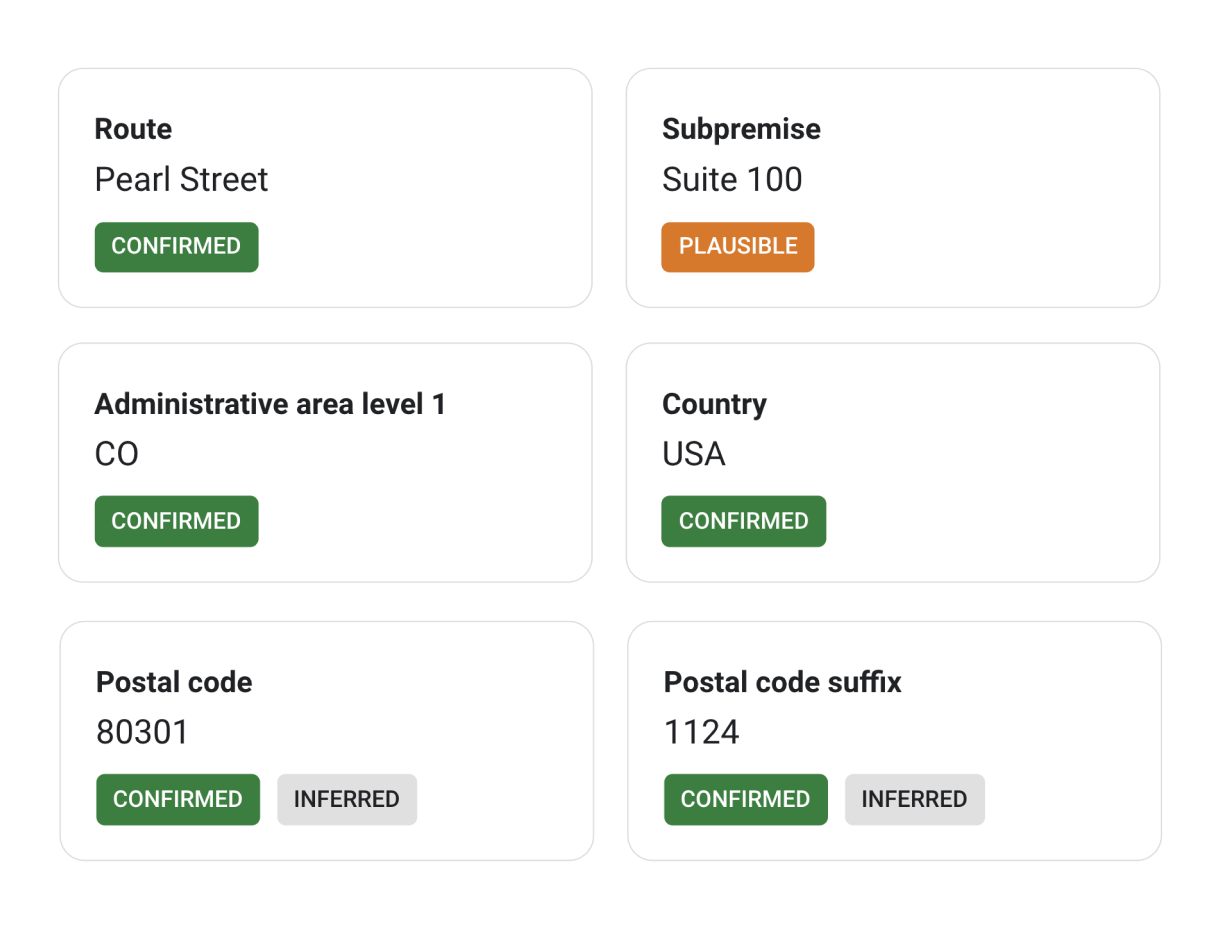The width and height of the screenshot is (1218, 928).
Task: Click the CONFIRMED badge under CO
Action: point(176,521)
